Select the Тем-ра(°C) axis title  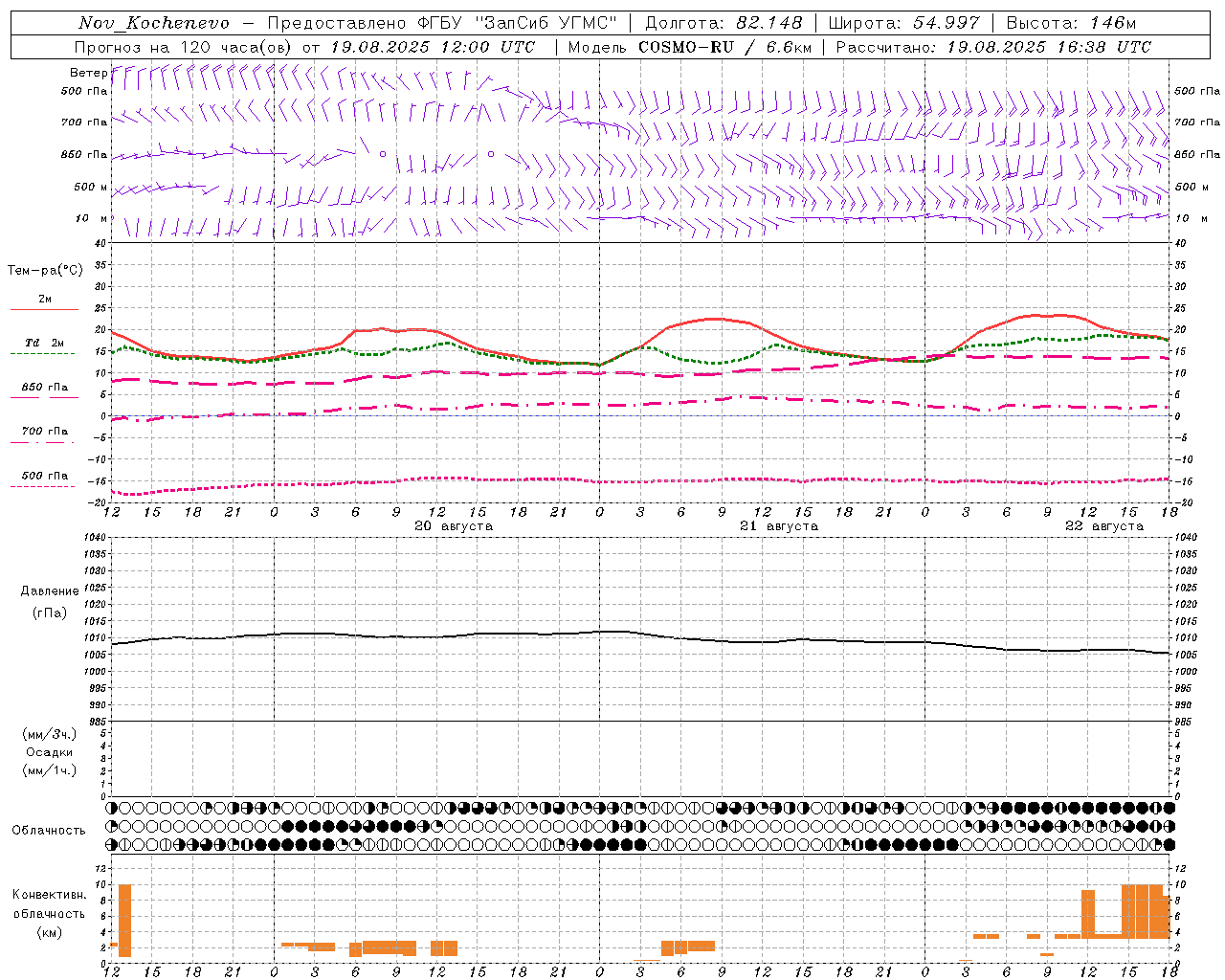45,271
